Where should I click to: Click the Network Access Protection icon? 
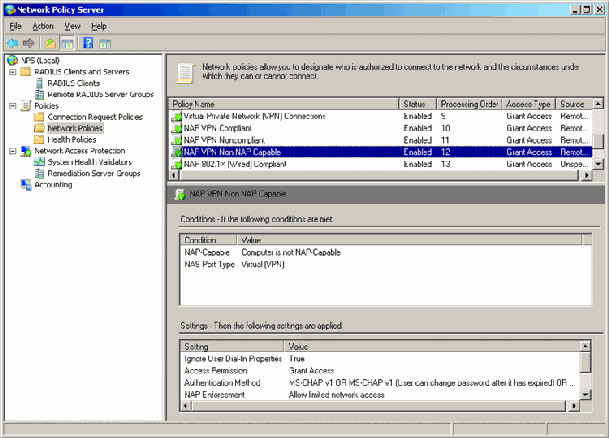click(26, 151)
